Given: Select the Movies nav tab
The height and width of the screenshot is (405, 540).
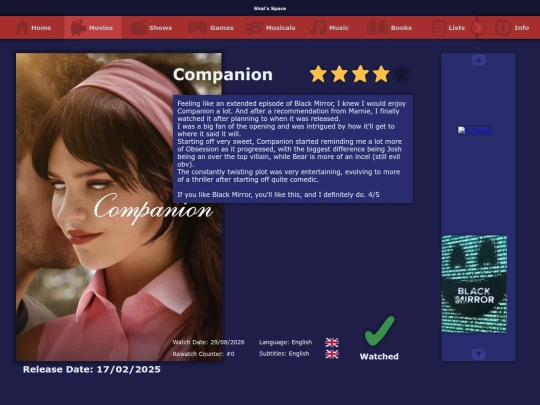Looking at the screenshot, I should coord(92,28).
